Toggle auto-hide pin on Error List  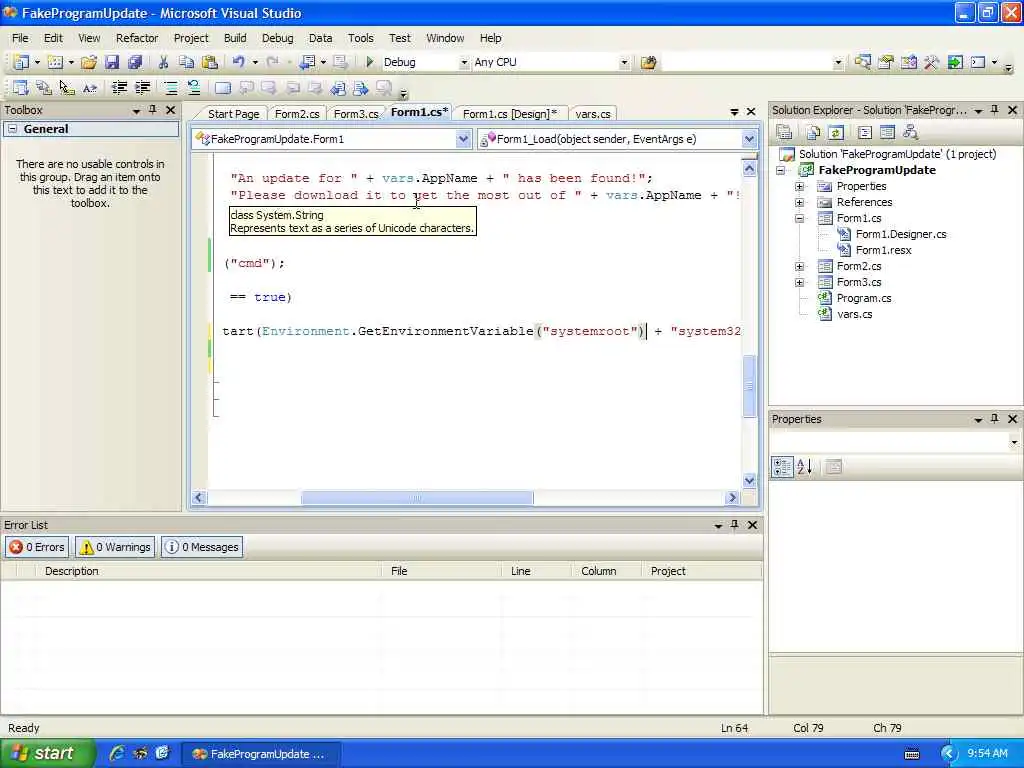point(735,524)
